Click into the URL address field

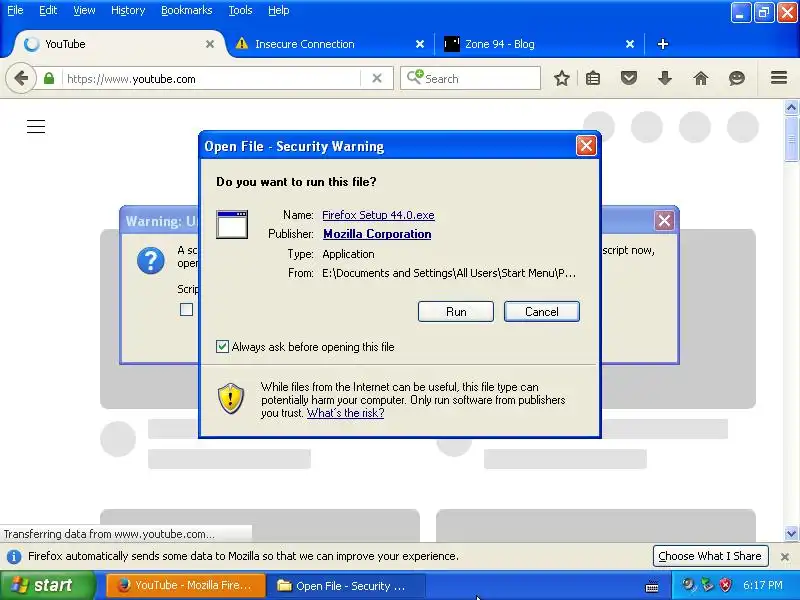(212, 79)
